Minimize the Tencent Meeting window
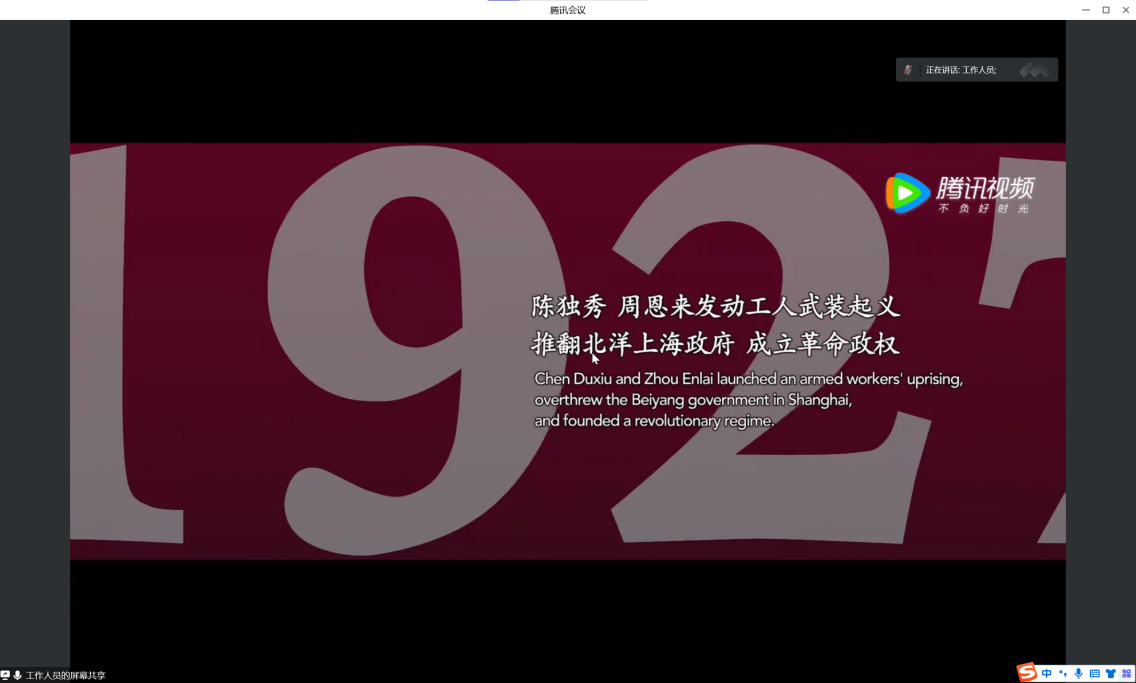Viewport: 1136px width, 683px height. [x=1086, y=10]
